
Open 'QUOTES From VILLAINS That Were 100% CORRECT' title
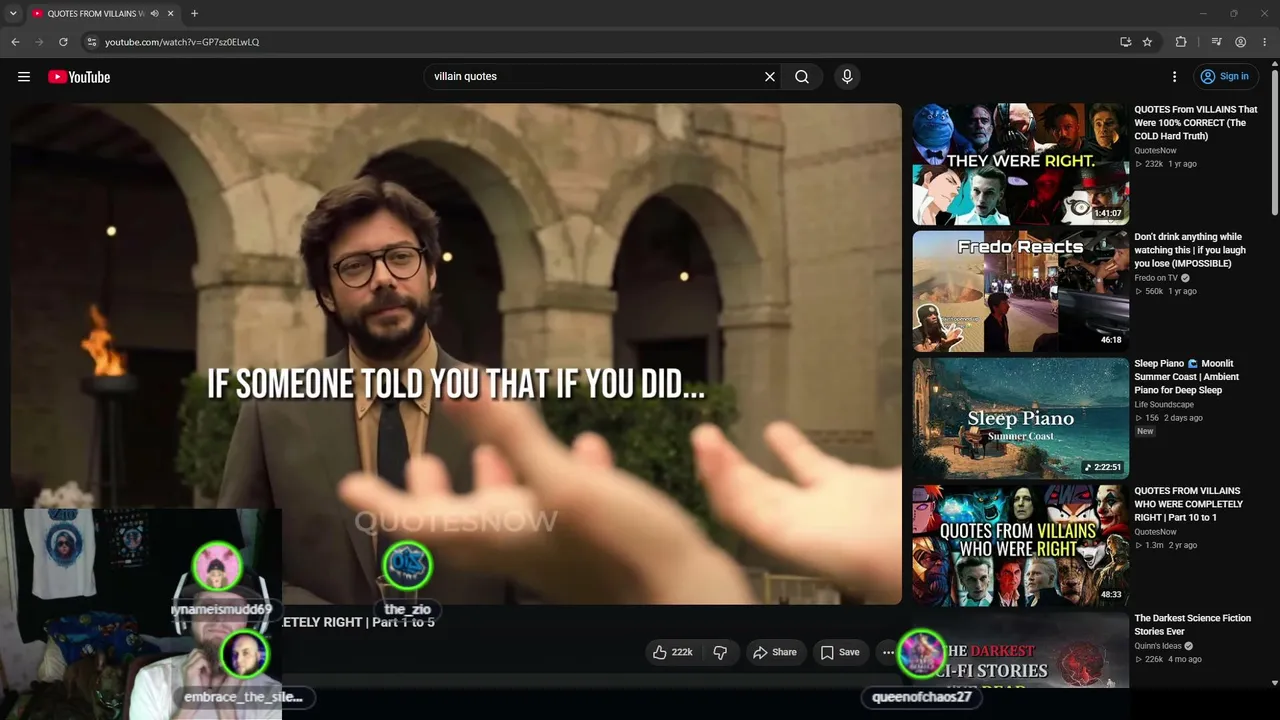point(1196,123)
